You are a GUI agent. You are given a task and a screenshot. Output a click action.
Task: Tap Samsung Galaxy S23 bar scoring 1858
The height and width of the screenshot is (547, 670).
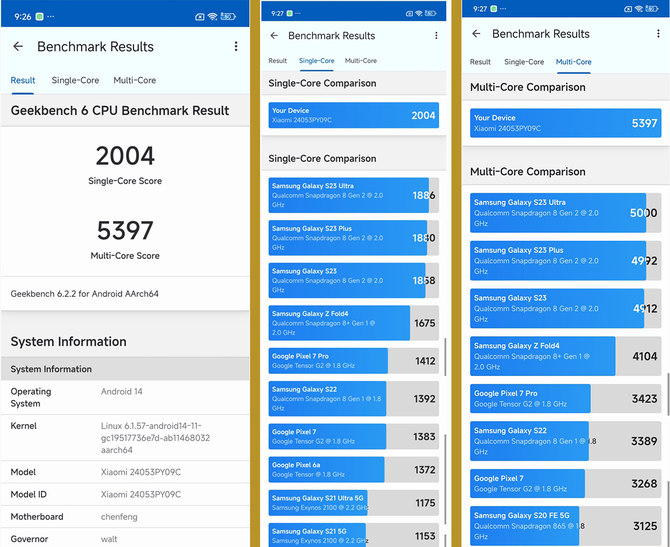tap(353, 280)
